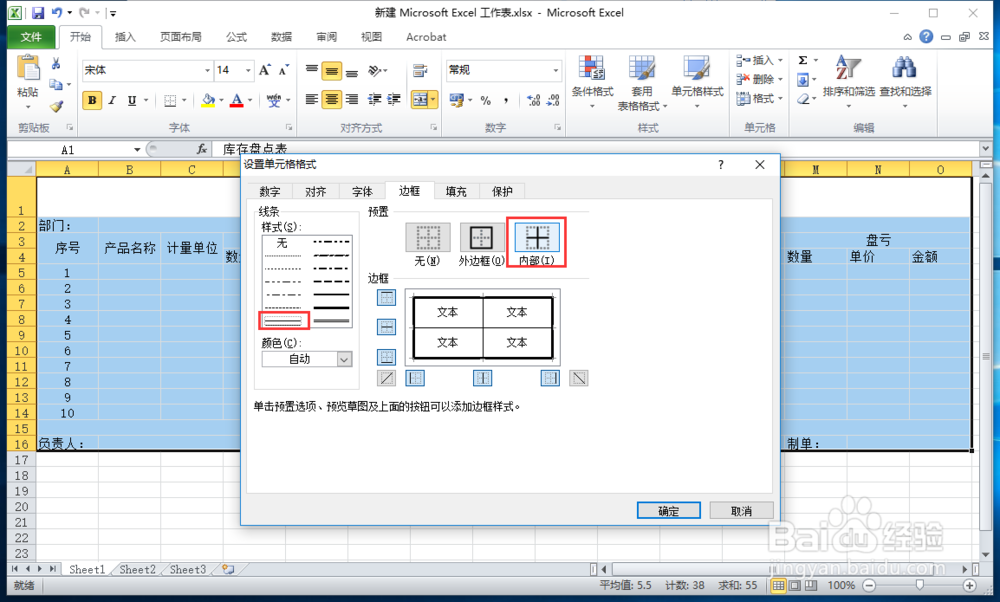Open the Sheet2 worksheet tab
1000x602 pixels.
tap(137, 569)
